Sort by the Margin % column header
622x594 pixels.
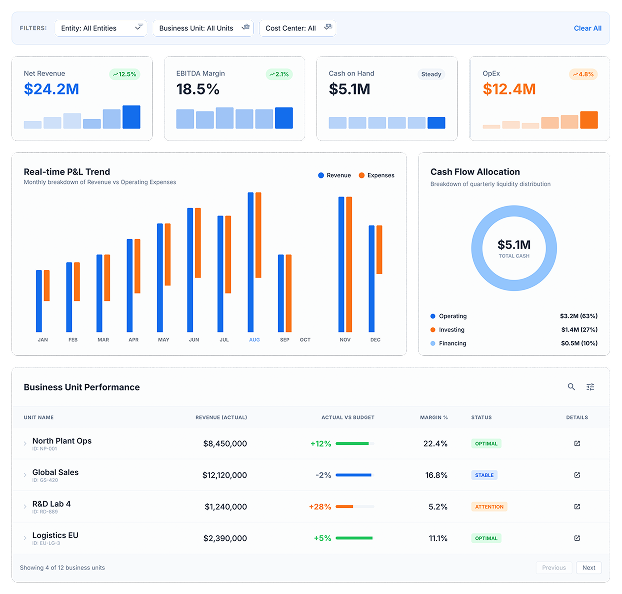point(434,417)
